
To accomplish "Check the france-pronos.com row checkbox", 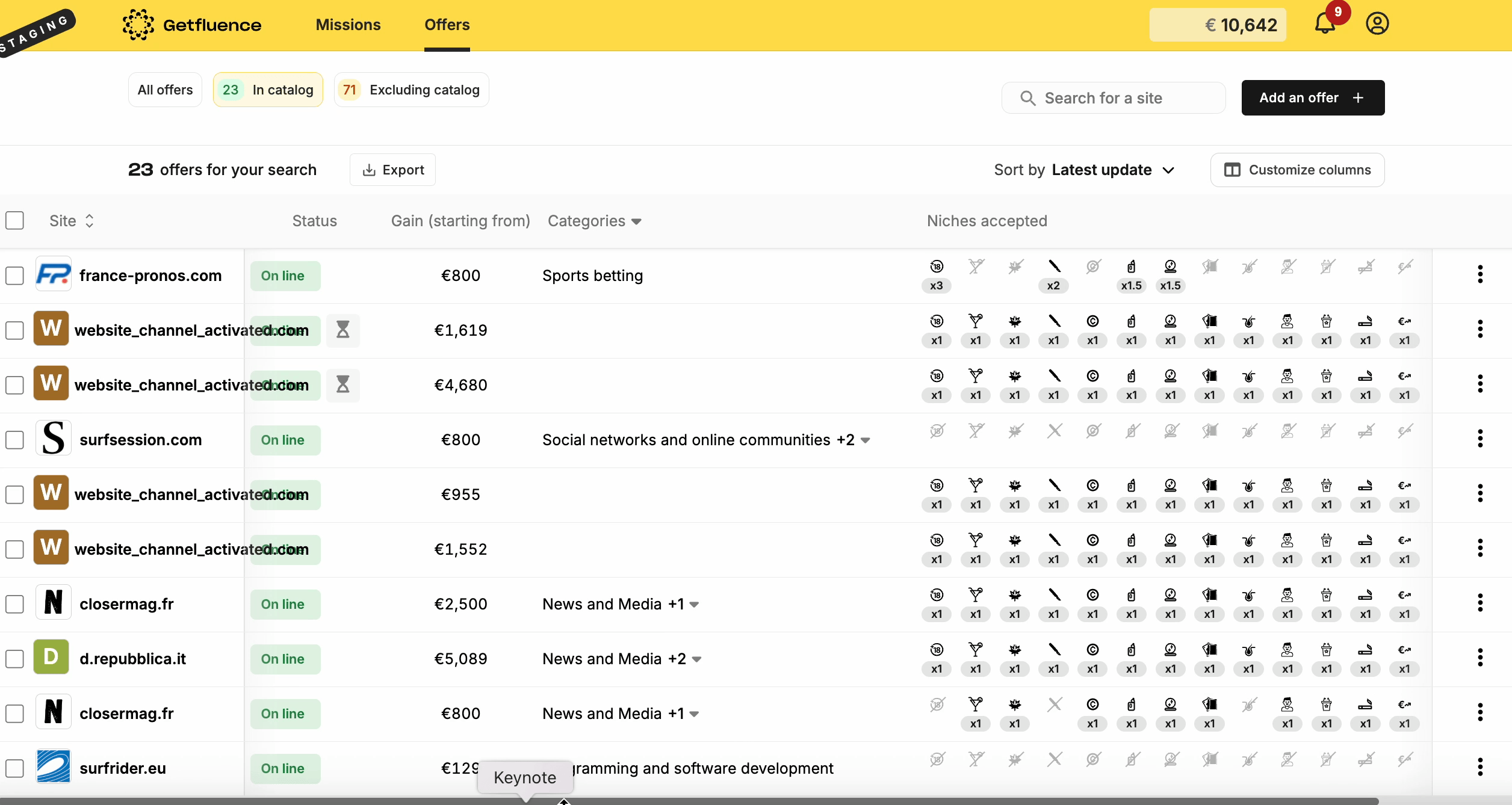I will point(14,276).
